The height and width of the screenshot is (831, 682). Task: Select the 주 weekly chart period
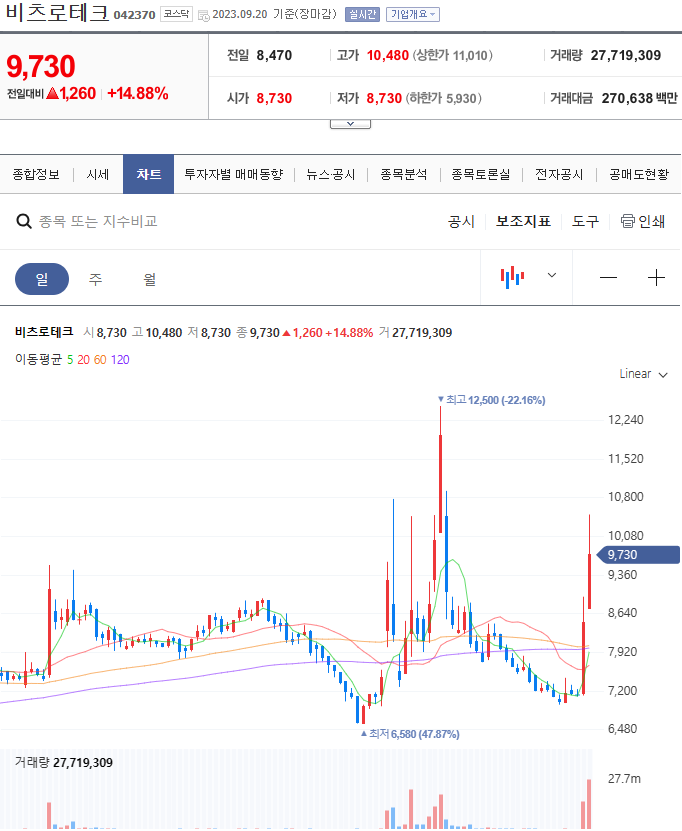pyautogui.click(x=95, y=279)
